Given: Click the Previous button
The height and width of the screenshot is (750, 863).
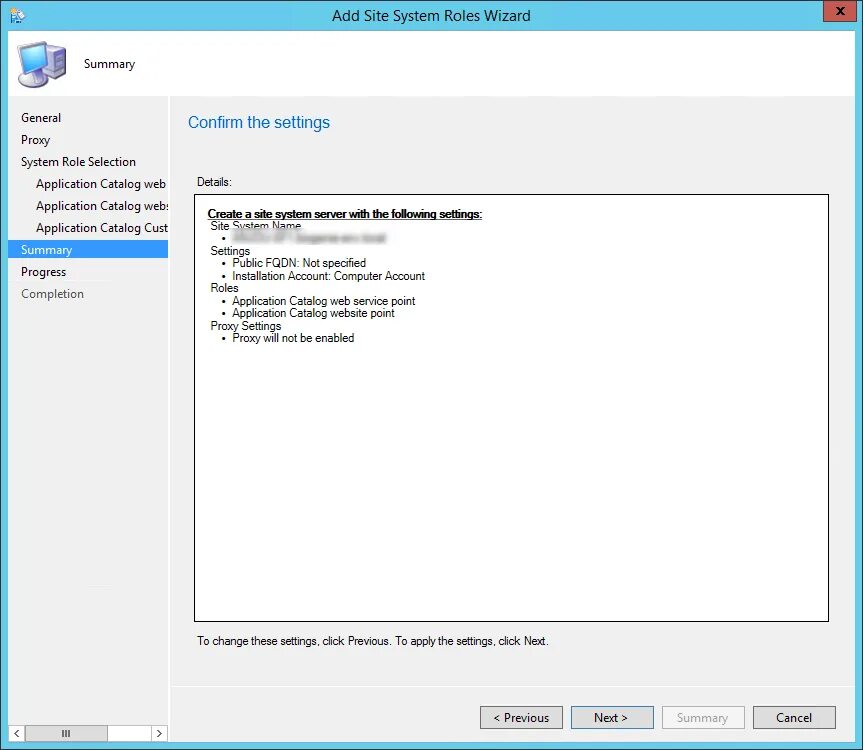Looking at the screenshot, I should point(520,717).
